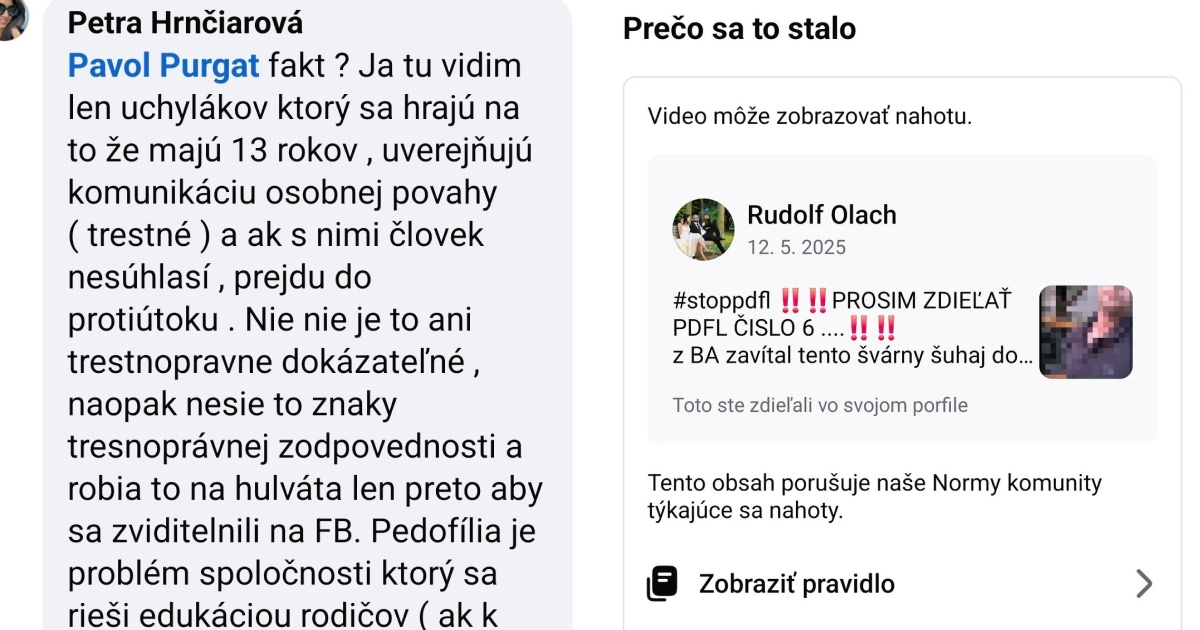Open truncated post line ending 'šuhaj do…'
Image resolution: width=1200 pixels, height=630 pixels.
tap(853, 355)
